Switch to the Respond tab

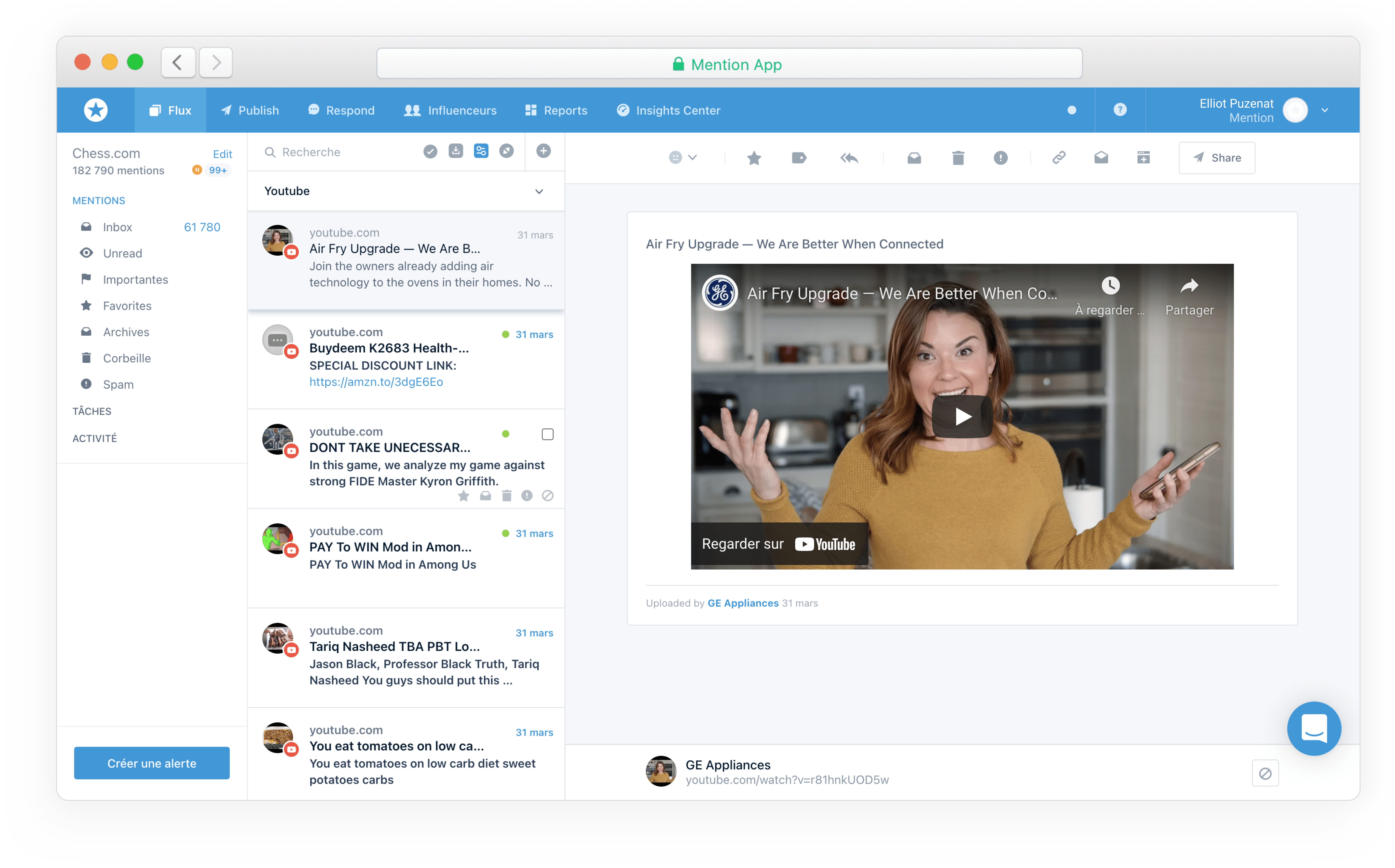pos(342,110)
